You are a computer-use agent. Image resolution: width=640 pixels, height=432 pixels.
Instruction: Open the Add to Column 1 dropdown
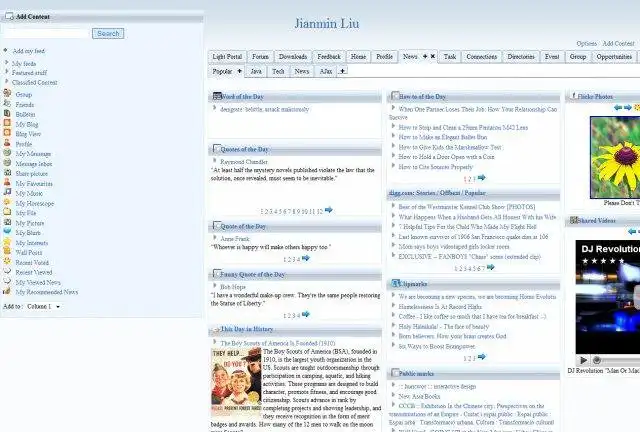click(x=44, y=306)
